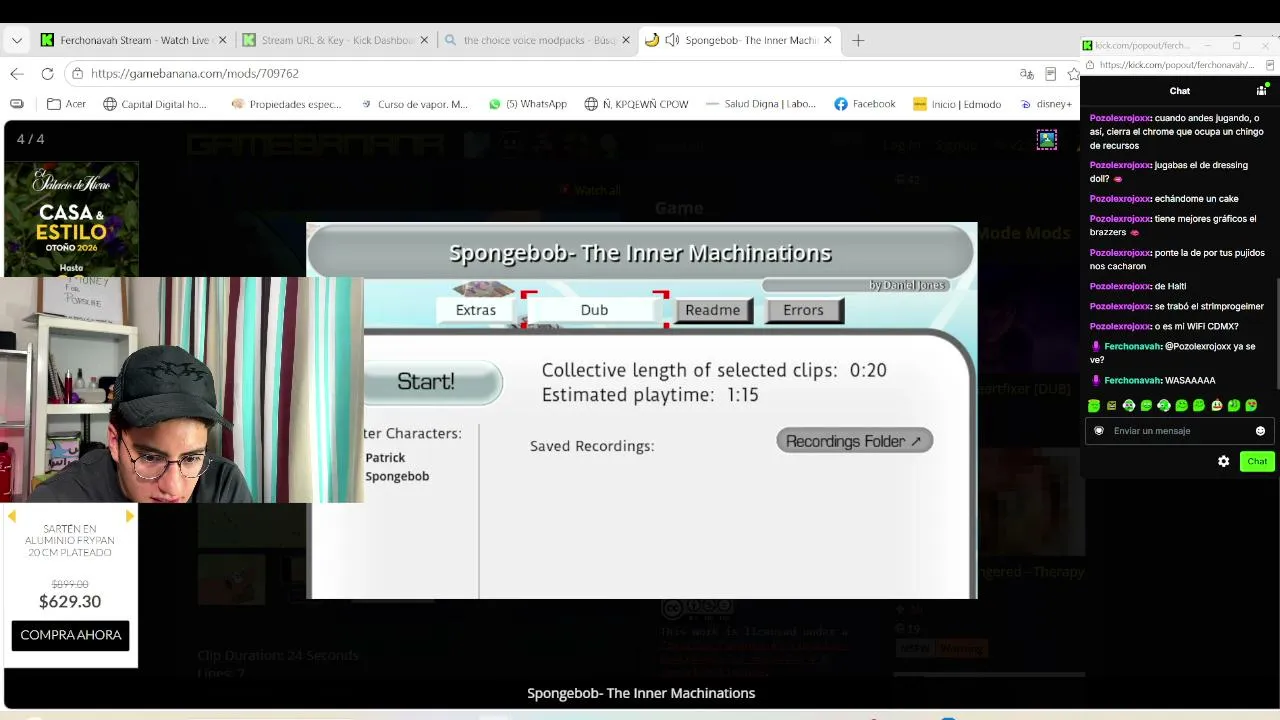This screenshot has width=1280, height=720.
Task: Click the first green emote in the emote row
Action: pyautogui.click(x=1094, y=406)
